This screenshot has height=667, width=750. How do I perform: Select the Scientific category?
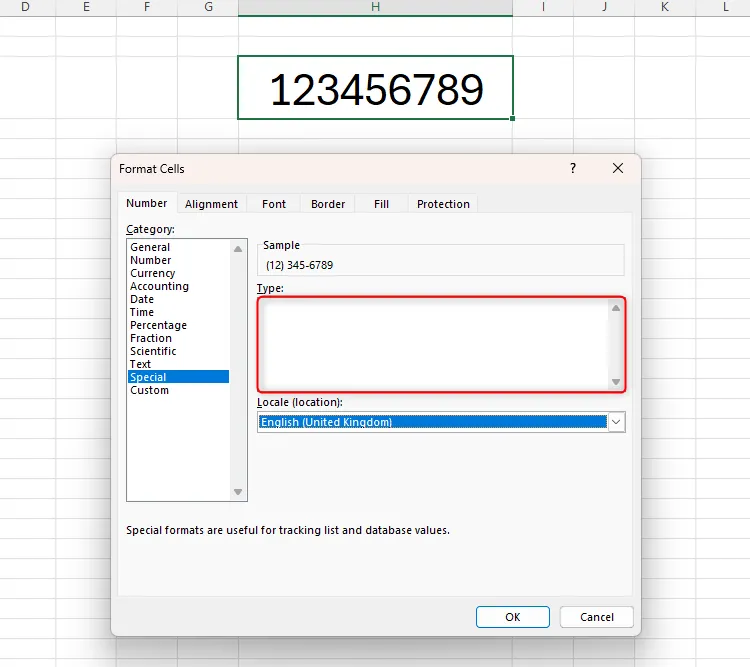click(153, 351)
